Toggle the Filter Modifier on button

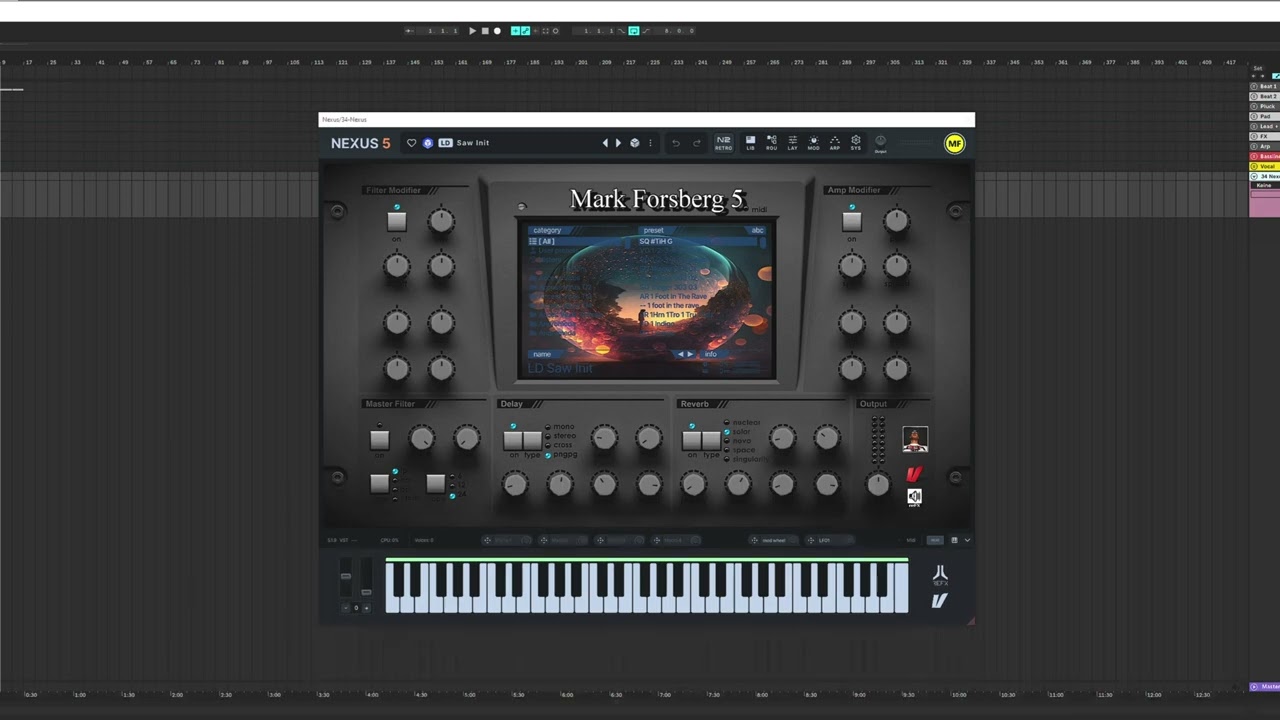click(397, 221)
